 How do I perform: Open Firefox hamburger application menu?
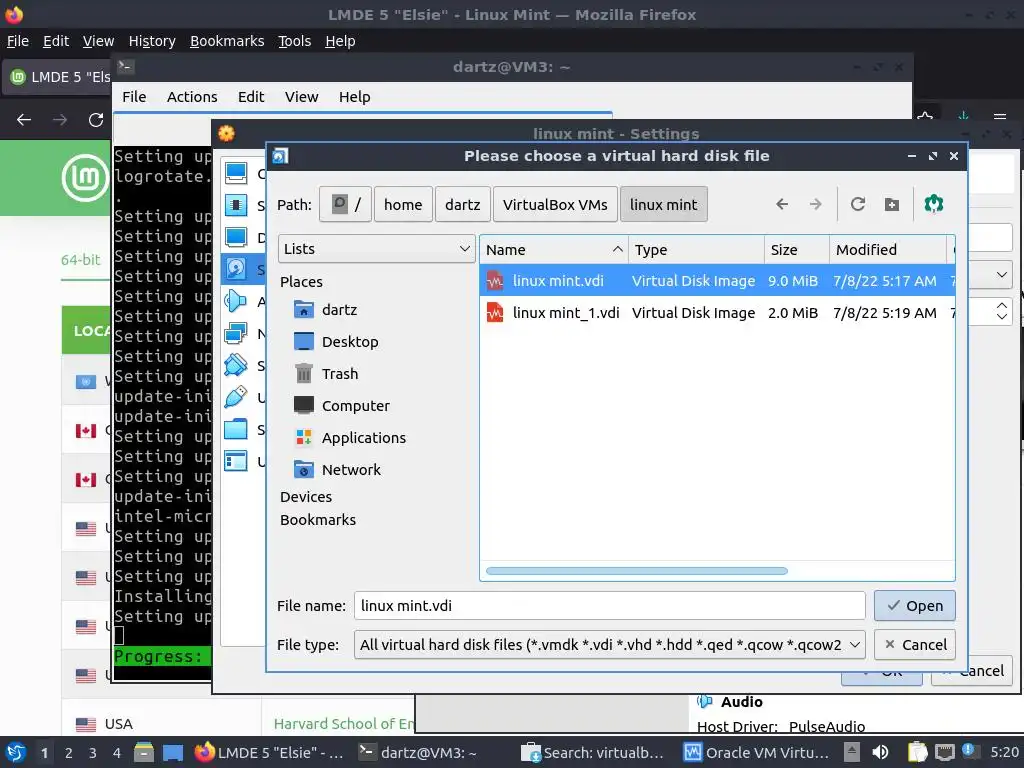[1000, 118]
